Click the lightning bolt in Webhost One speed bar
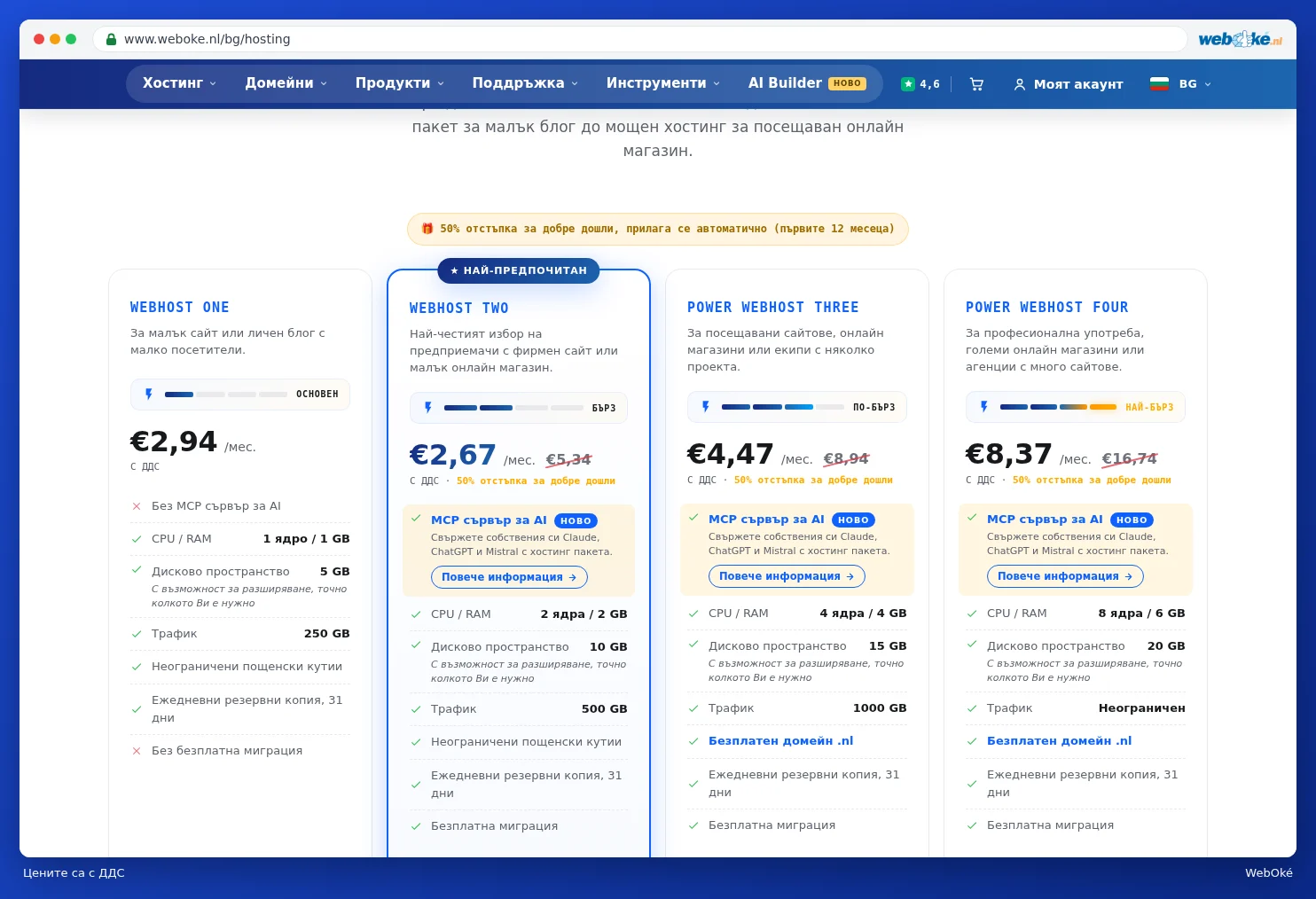This screenshot has height=899, width=1316. 149,395
